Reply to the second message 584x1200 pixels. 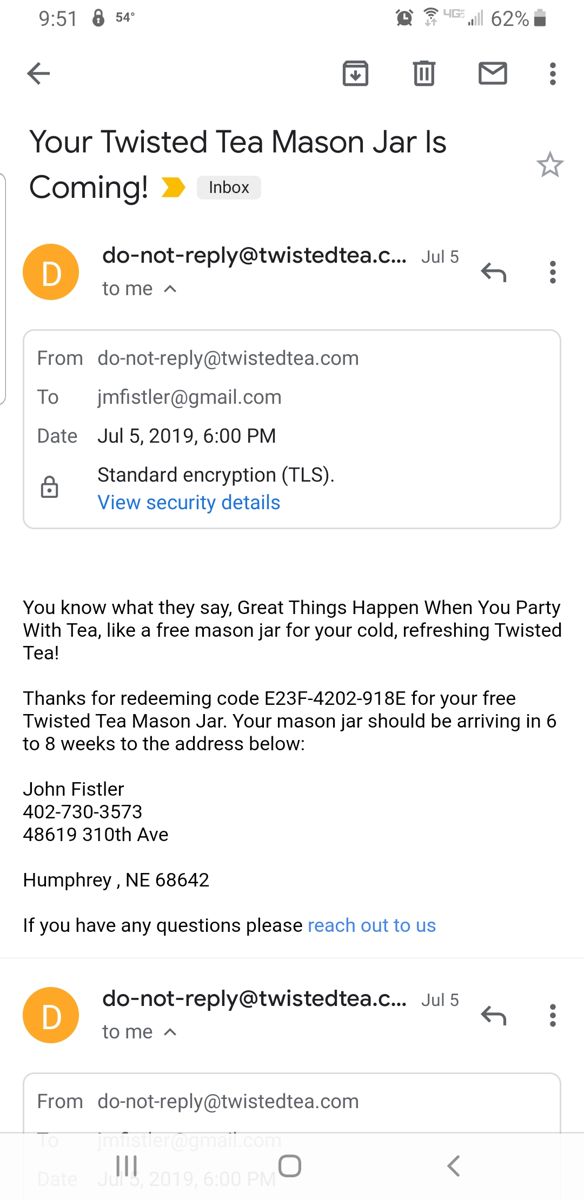[x=494, y=1015]
